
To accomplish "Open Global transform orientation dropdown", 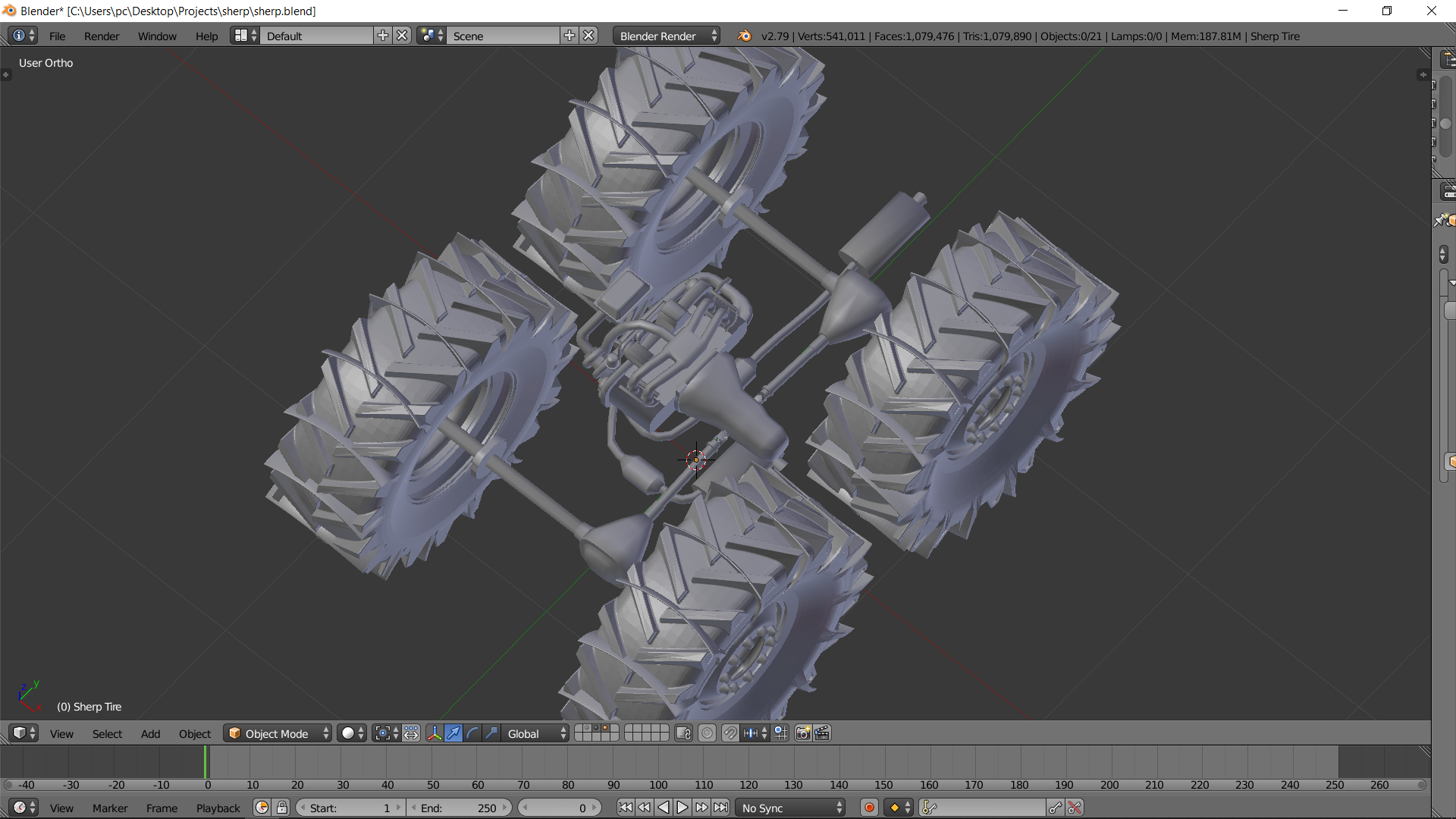I will pos(535,733).
